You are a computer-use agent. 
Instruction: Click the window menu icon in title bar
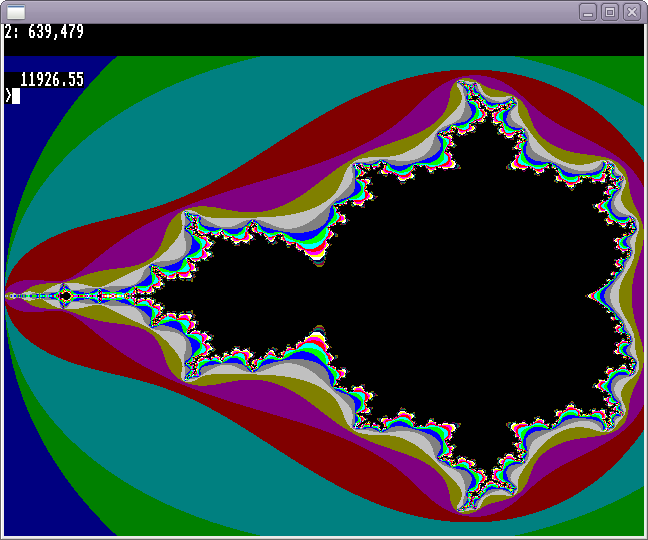(16, 12)
